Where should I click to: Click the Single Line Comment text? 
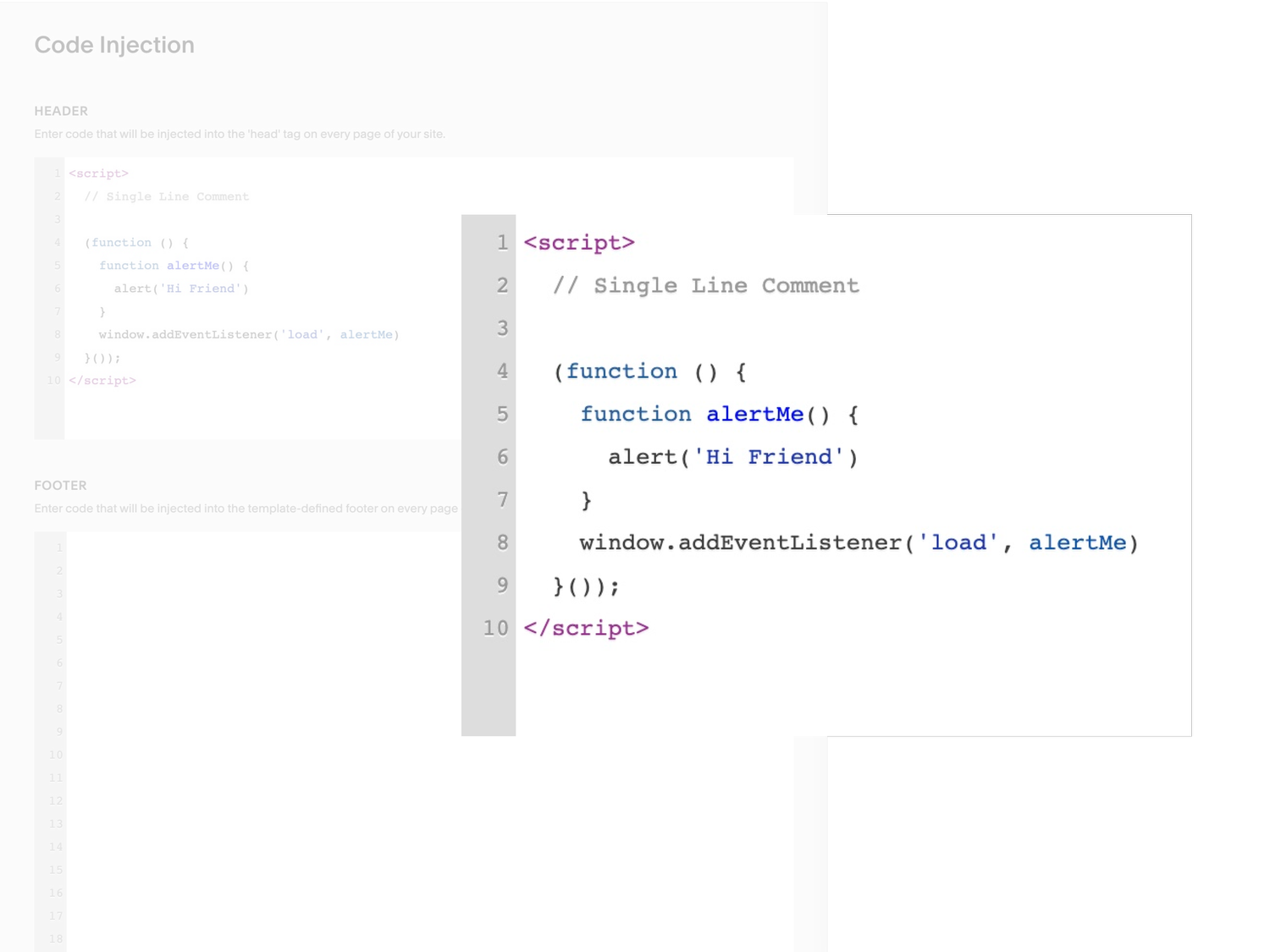point(726,285)
